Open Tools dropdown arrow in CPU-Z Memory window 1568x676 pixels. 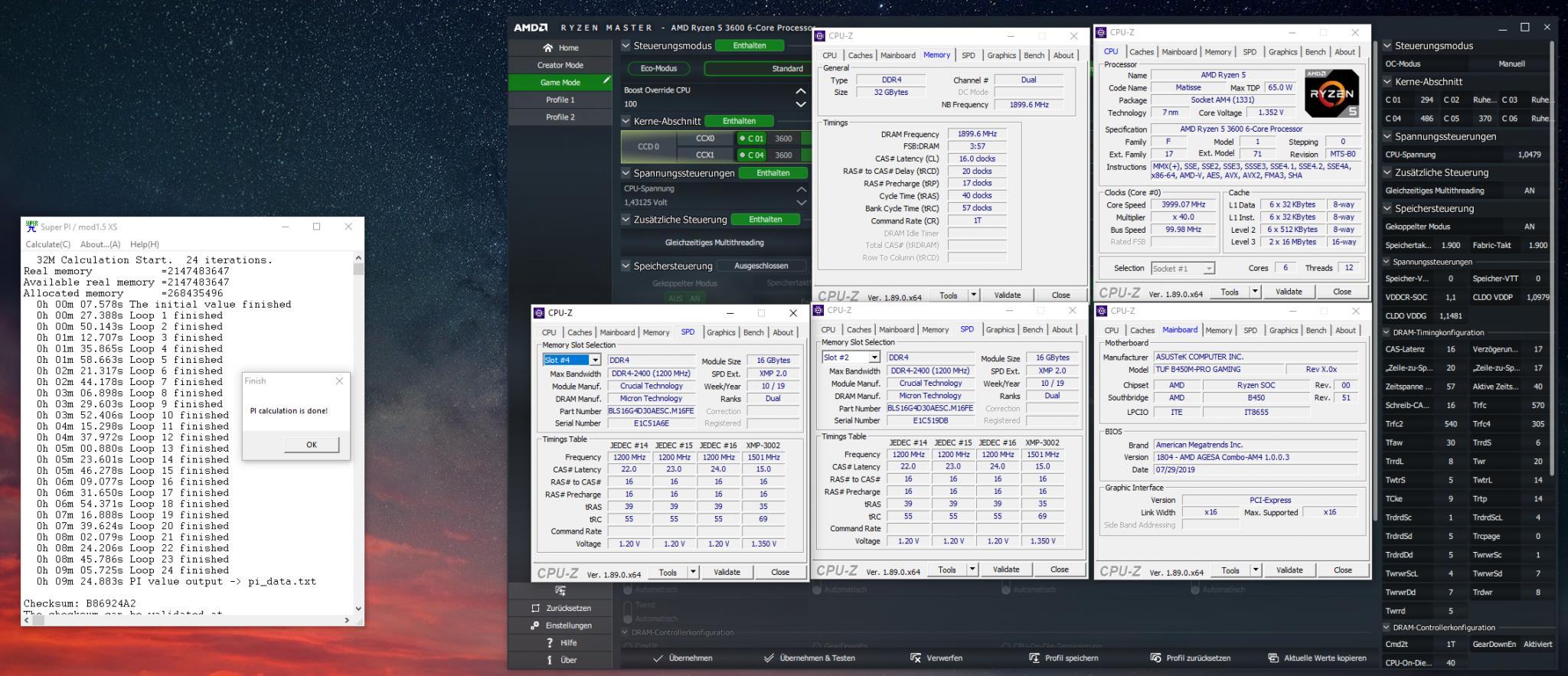point(974,295)
